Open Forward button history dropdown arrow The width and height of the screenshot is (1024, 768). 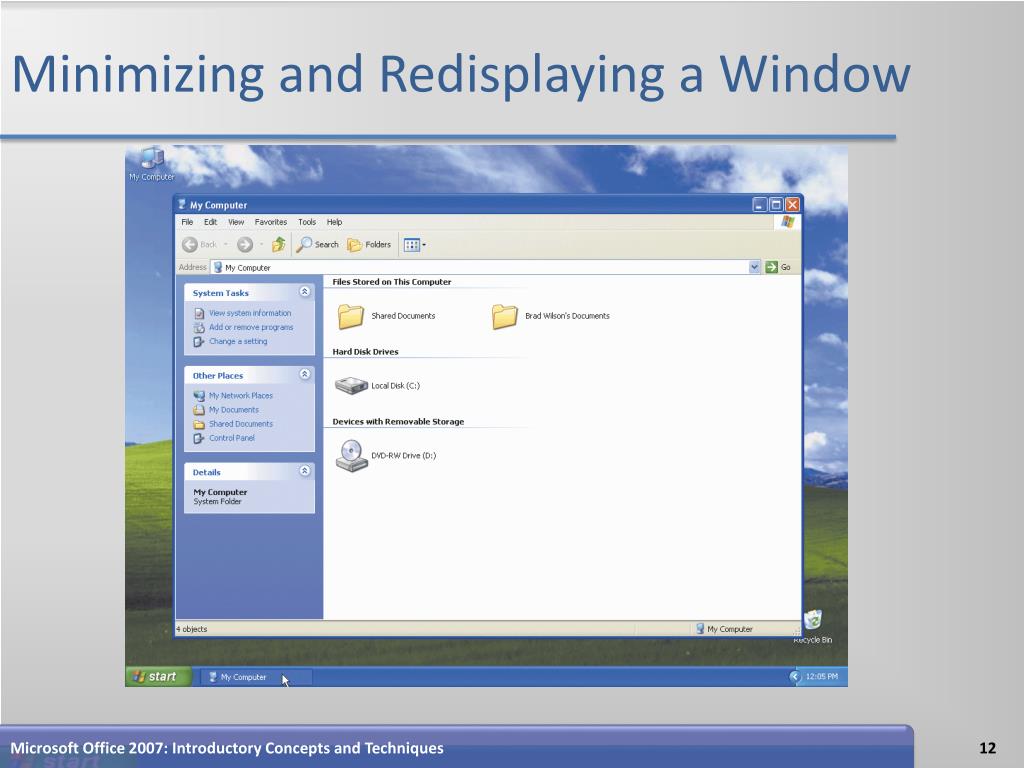click(x=261, y=245)
